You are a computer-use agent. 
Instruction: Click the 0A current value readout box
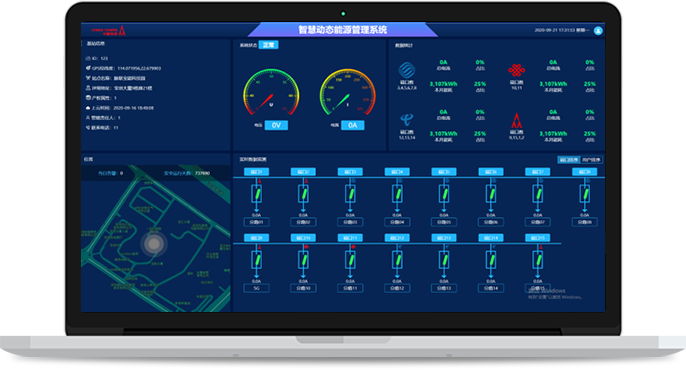pos(353,126)
